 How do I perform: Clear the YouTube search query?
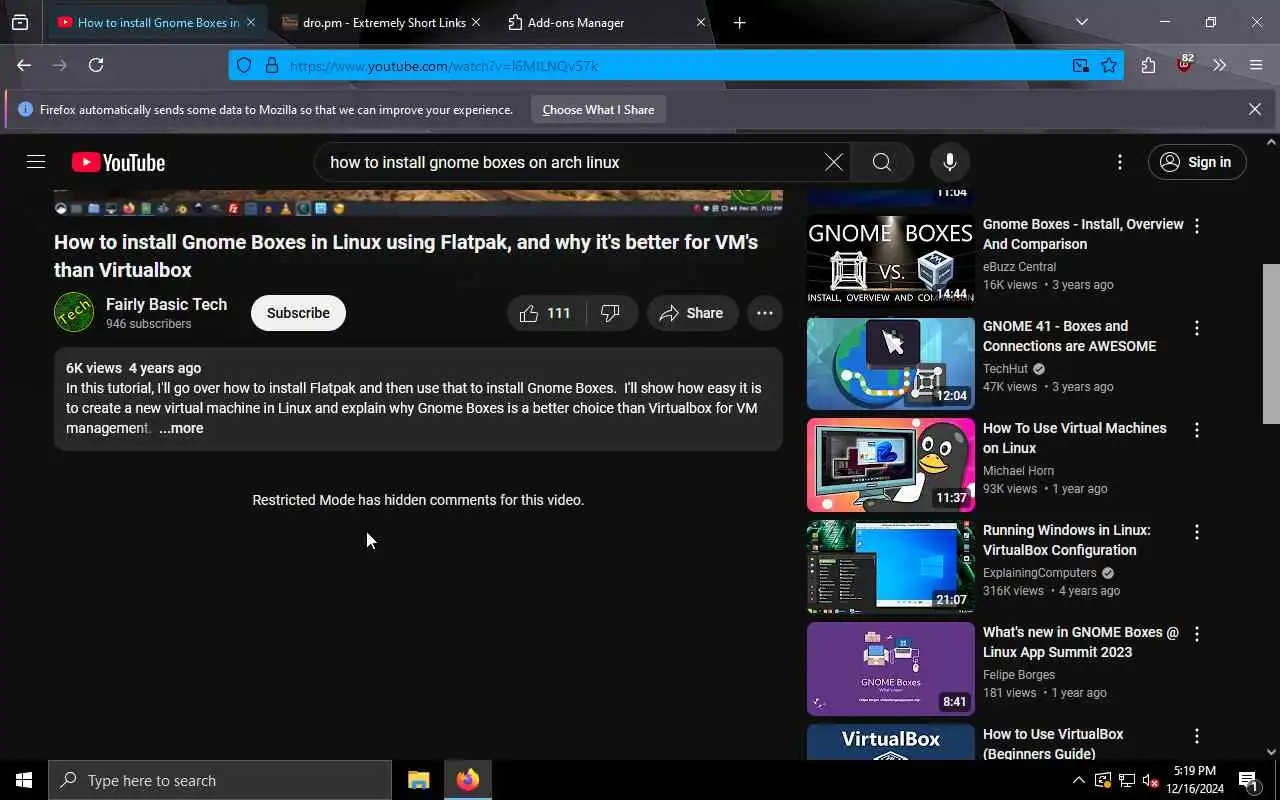(x=834, y=162)
